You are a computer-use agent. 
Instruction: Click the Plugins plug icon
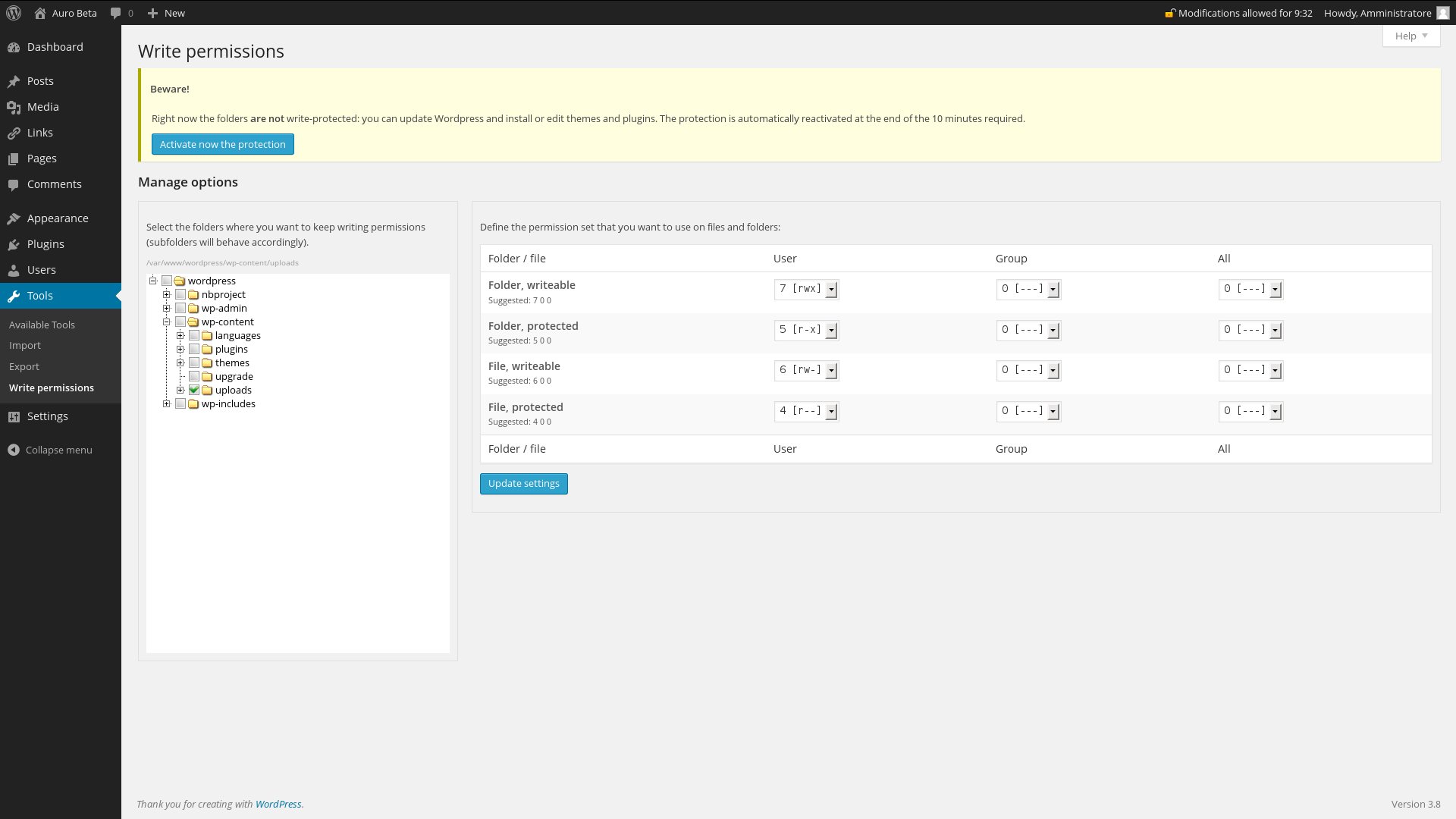14,244
